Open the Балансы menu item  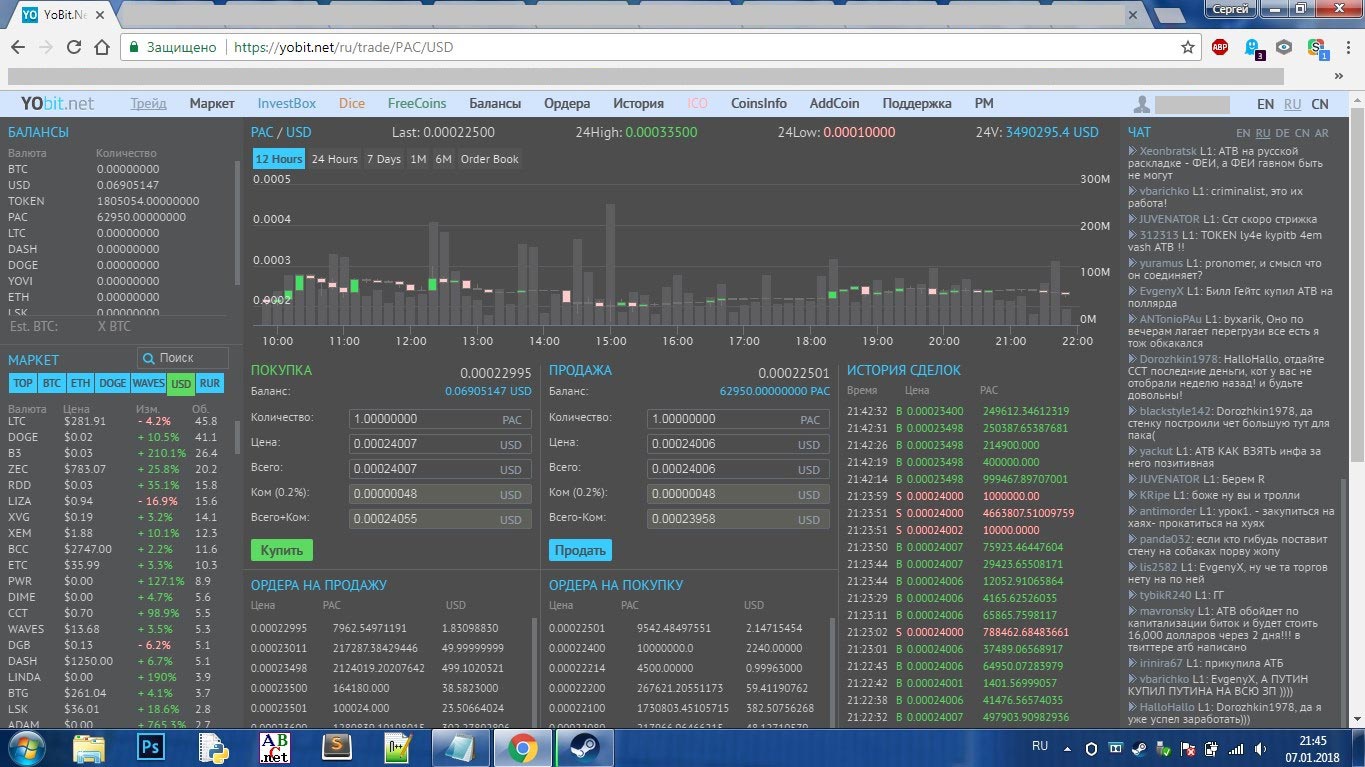click(x=495, y=104)
